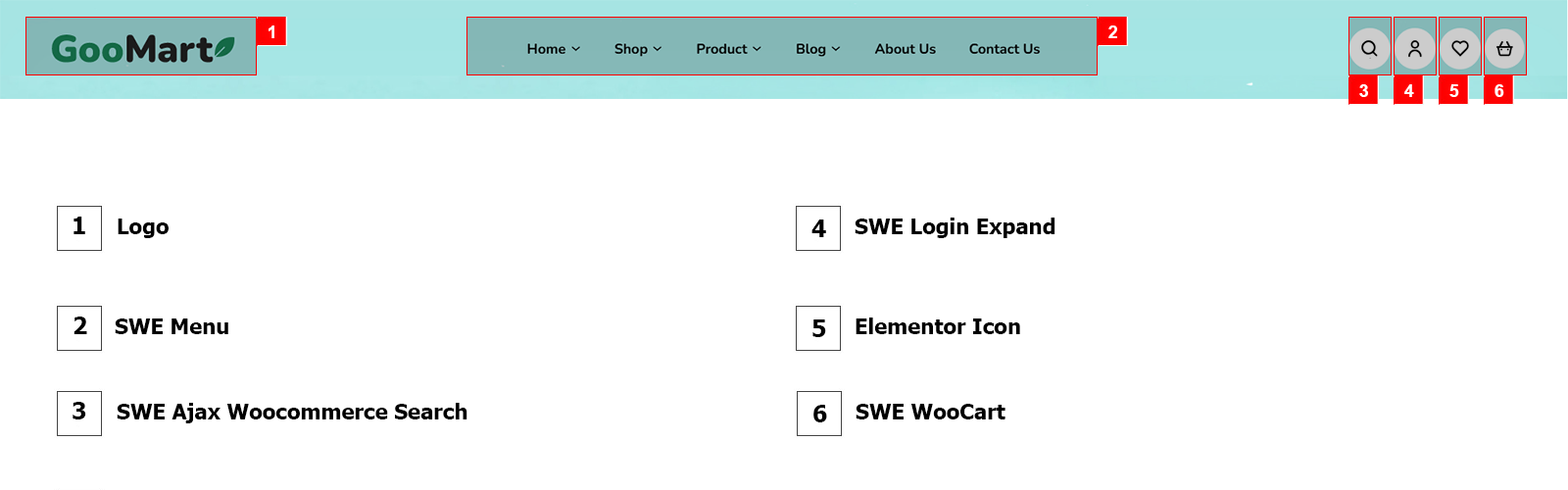The width and height of the screenshot is (1568, 490).
Task: Expand the chevron next to Home
Action: coord(576,49)
